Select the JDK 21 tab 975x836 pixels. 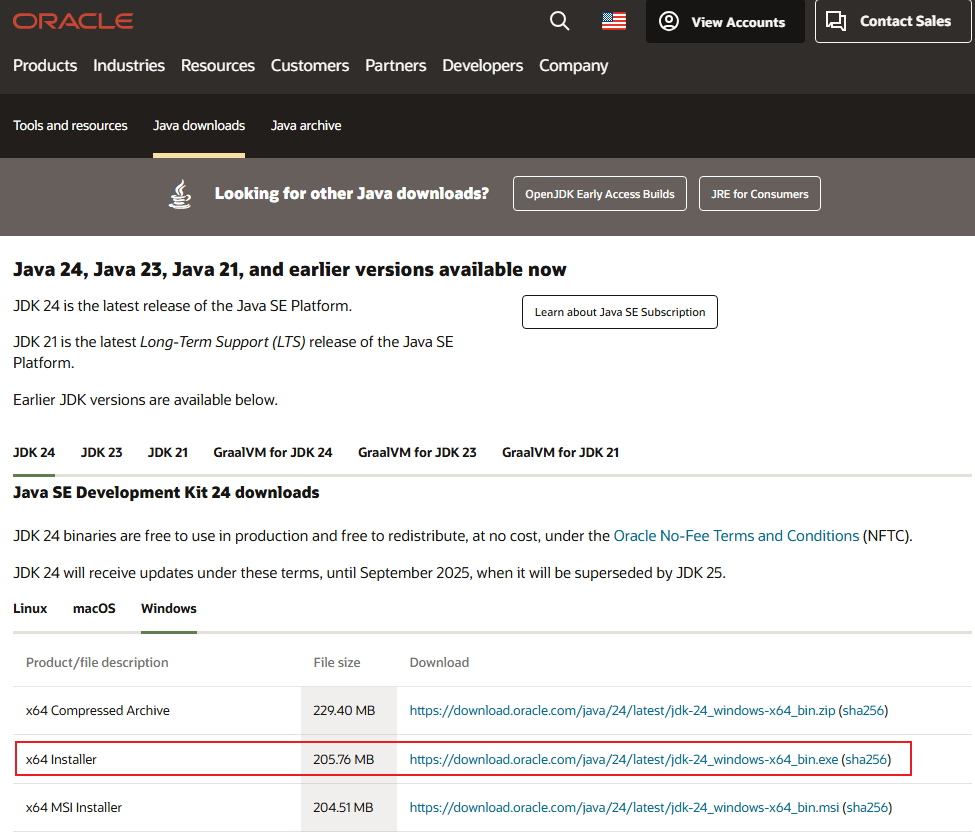point(167,452)
